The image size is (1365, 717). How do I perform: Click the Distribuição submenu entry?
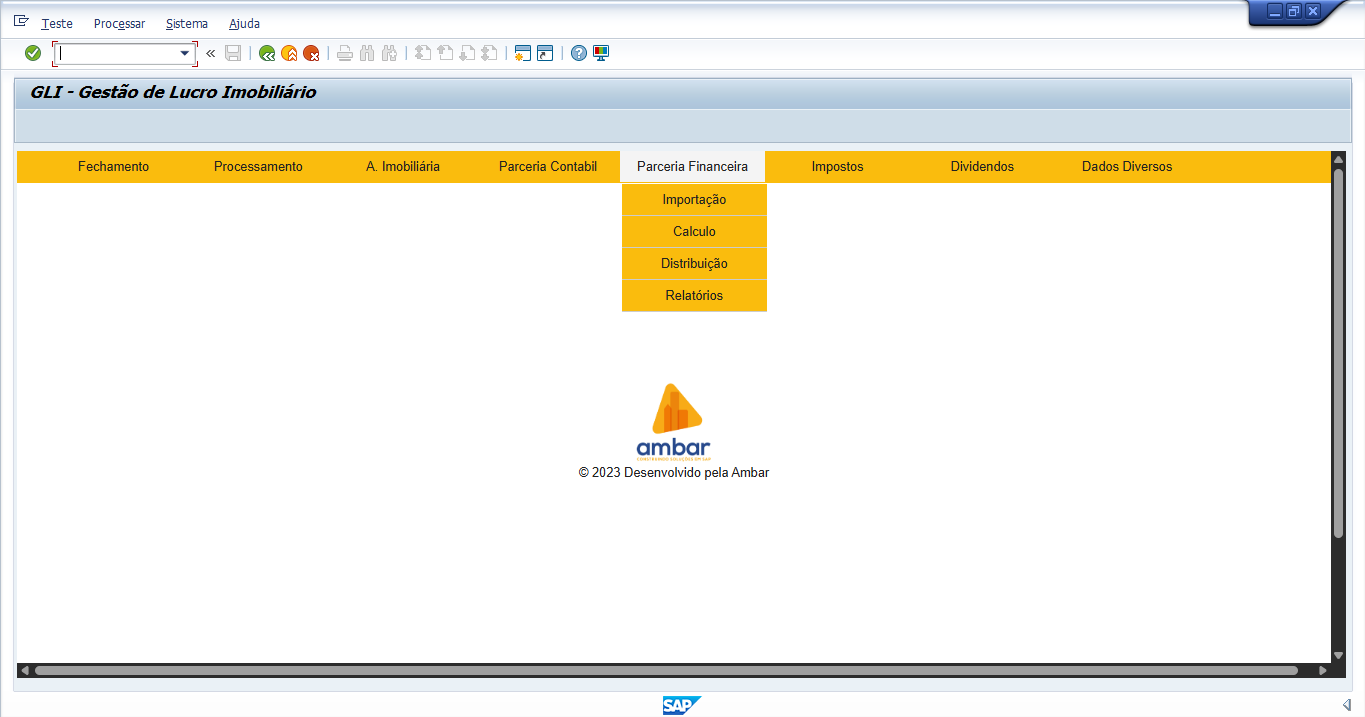coord(694,264)
